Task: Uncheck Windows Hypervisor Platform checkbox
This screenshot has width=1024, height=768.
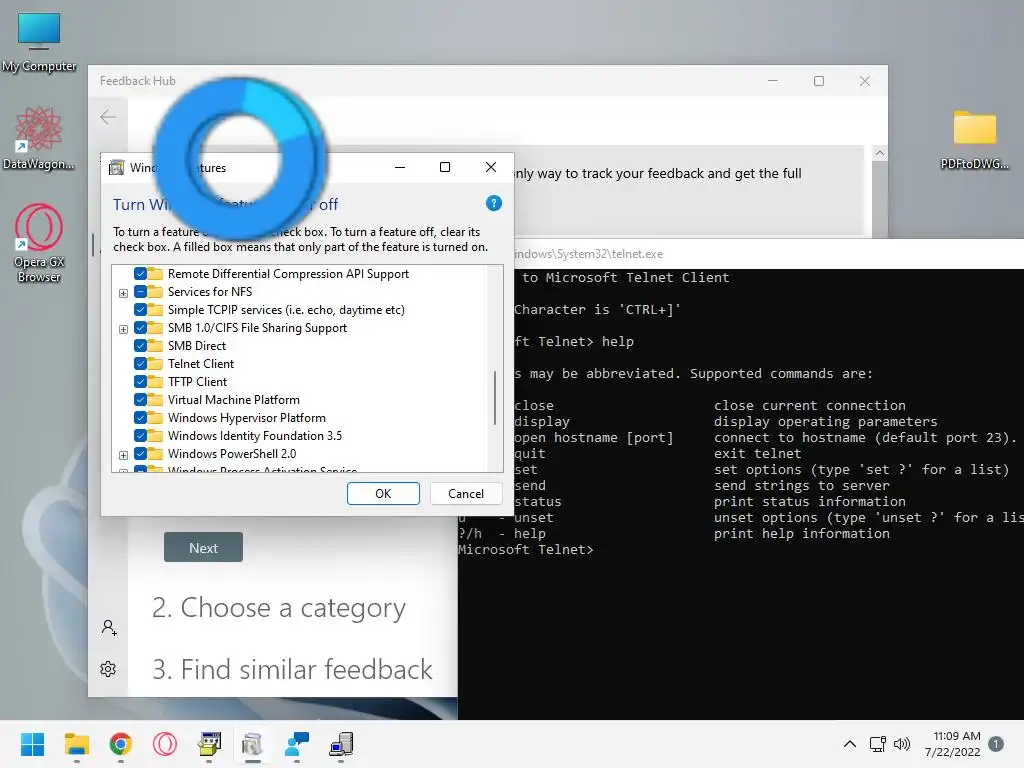Action: coord(140,417)
